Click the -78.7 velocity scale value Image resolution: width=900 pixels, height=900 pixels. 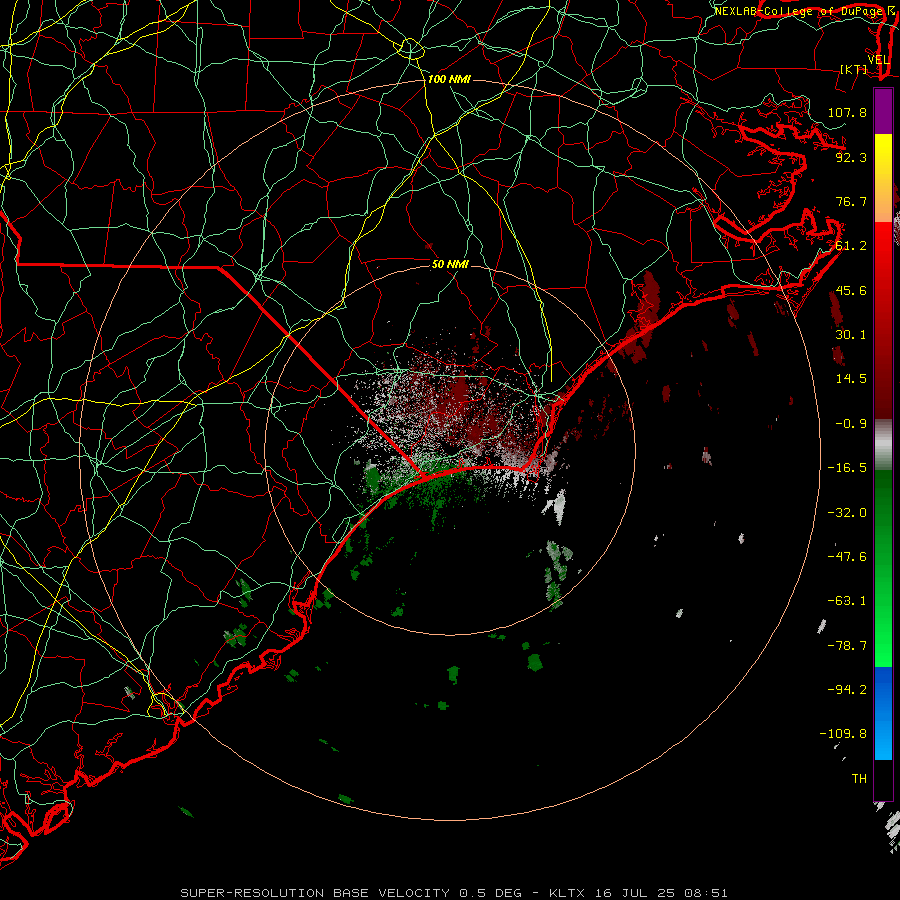pyautogui.click(x=847, y=646)
